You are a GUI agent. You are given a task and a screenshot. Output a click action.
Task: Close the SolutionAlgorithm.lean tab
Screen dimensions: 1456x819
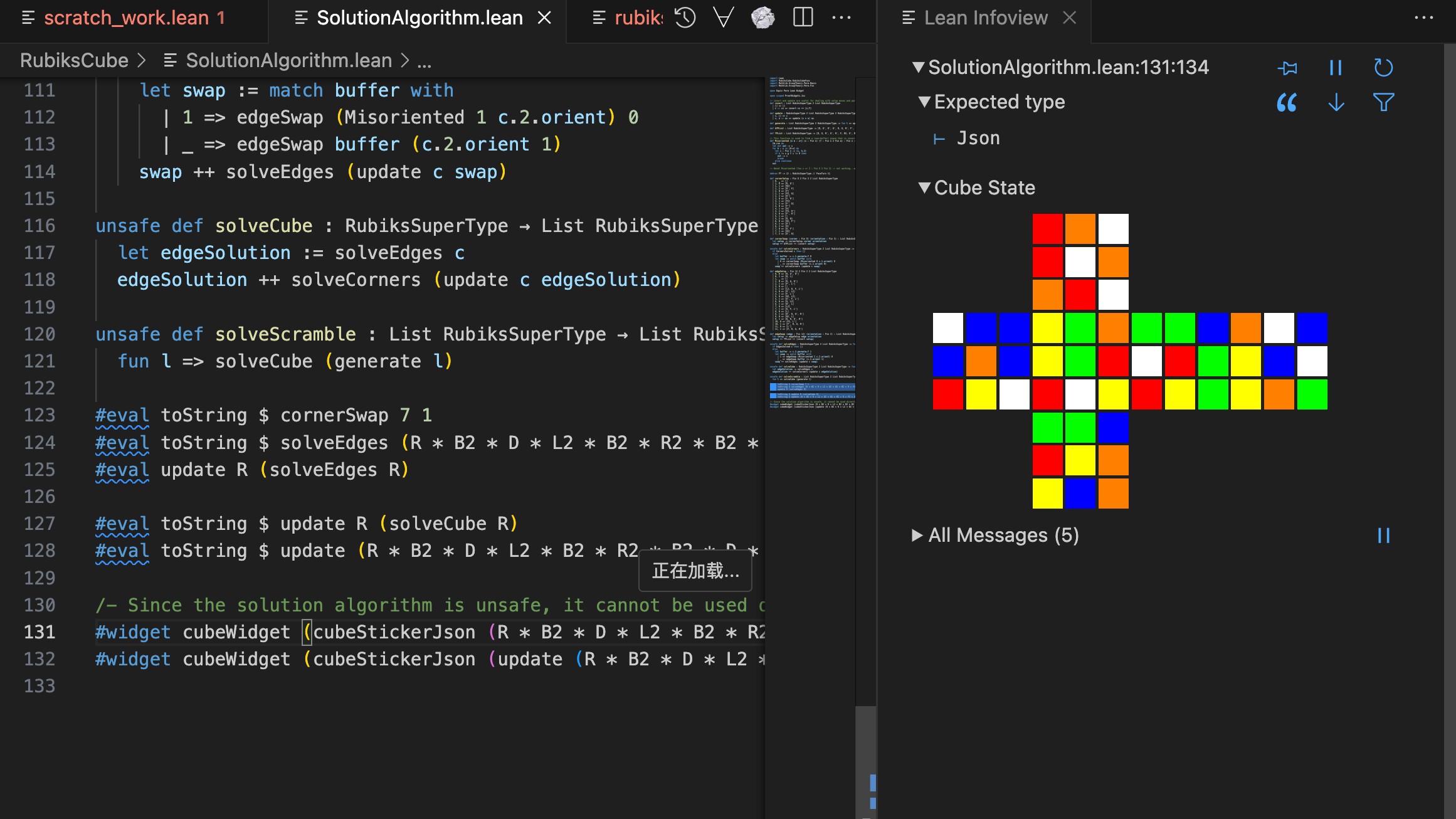pyautogui.click(x=544, y=18)
